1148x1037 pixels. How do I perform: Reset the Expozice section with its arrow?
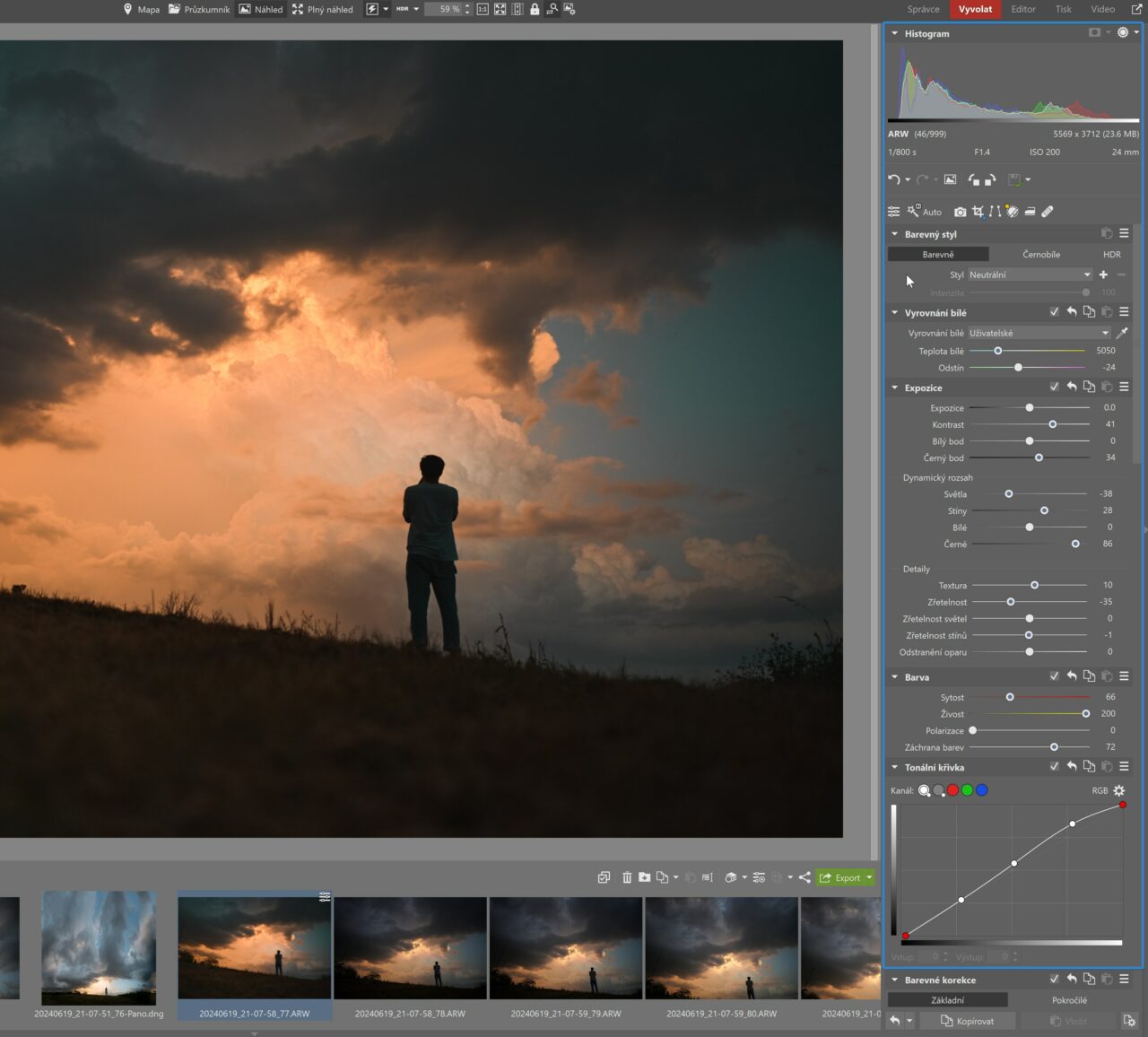click(1072, 388)
